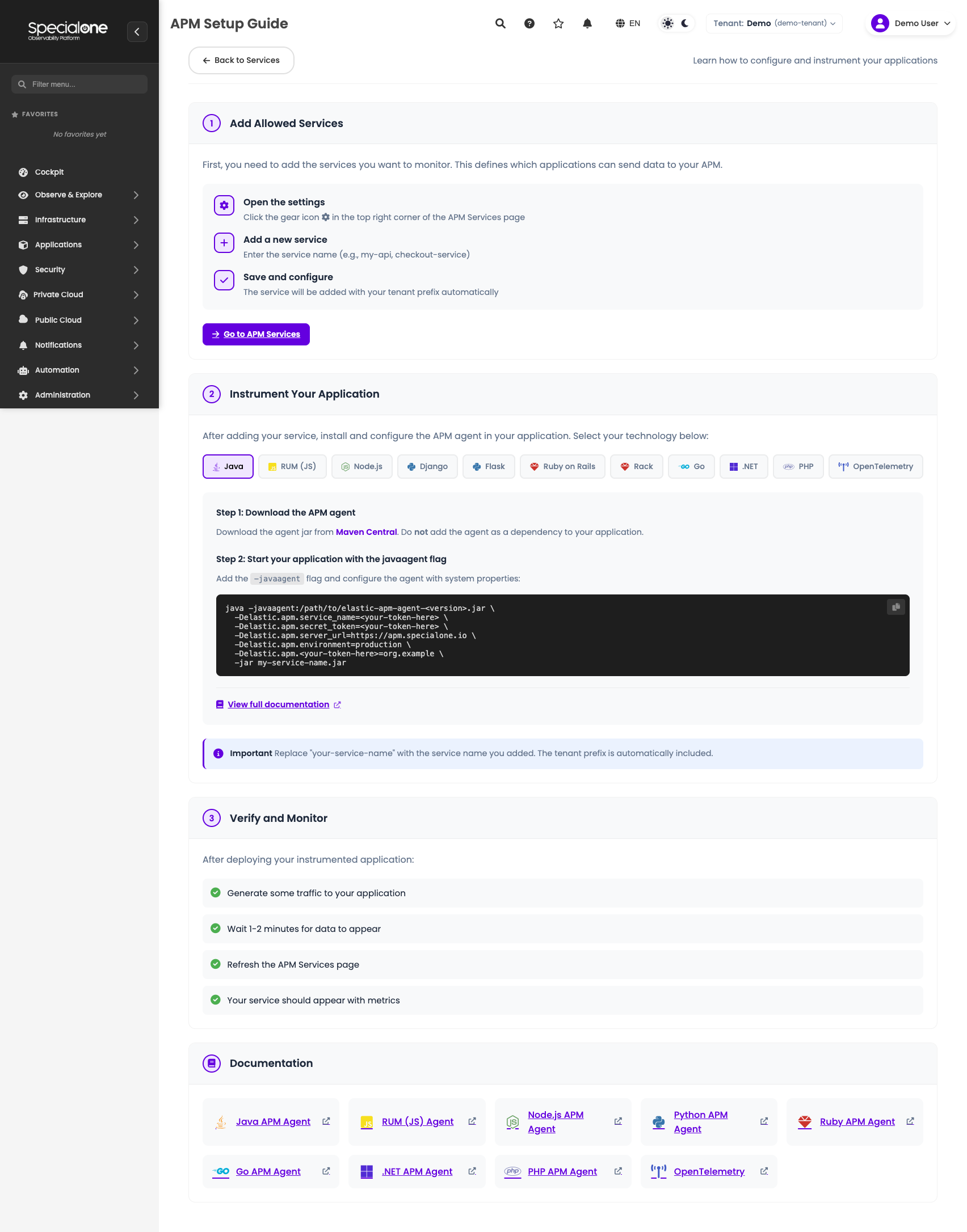This screenshot has width=967, height=1232.
Task: Click the Specialone logo
Action: [68, 31]
